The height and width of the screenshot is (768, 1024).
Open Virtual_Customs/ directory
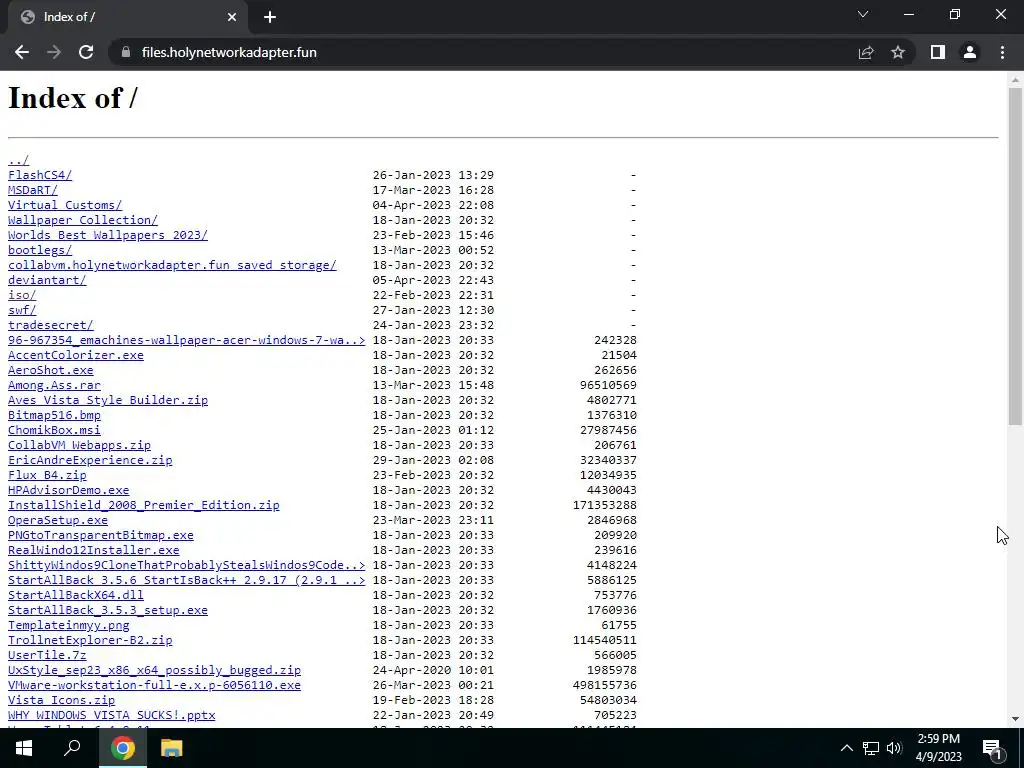point(65,205)
